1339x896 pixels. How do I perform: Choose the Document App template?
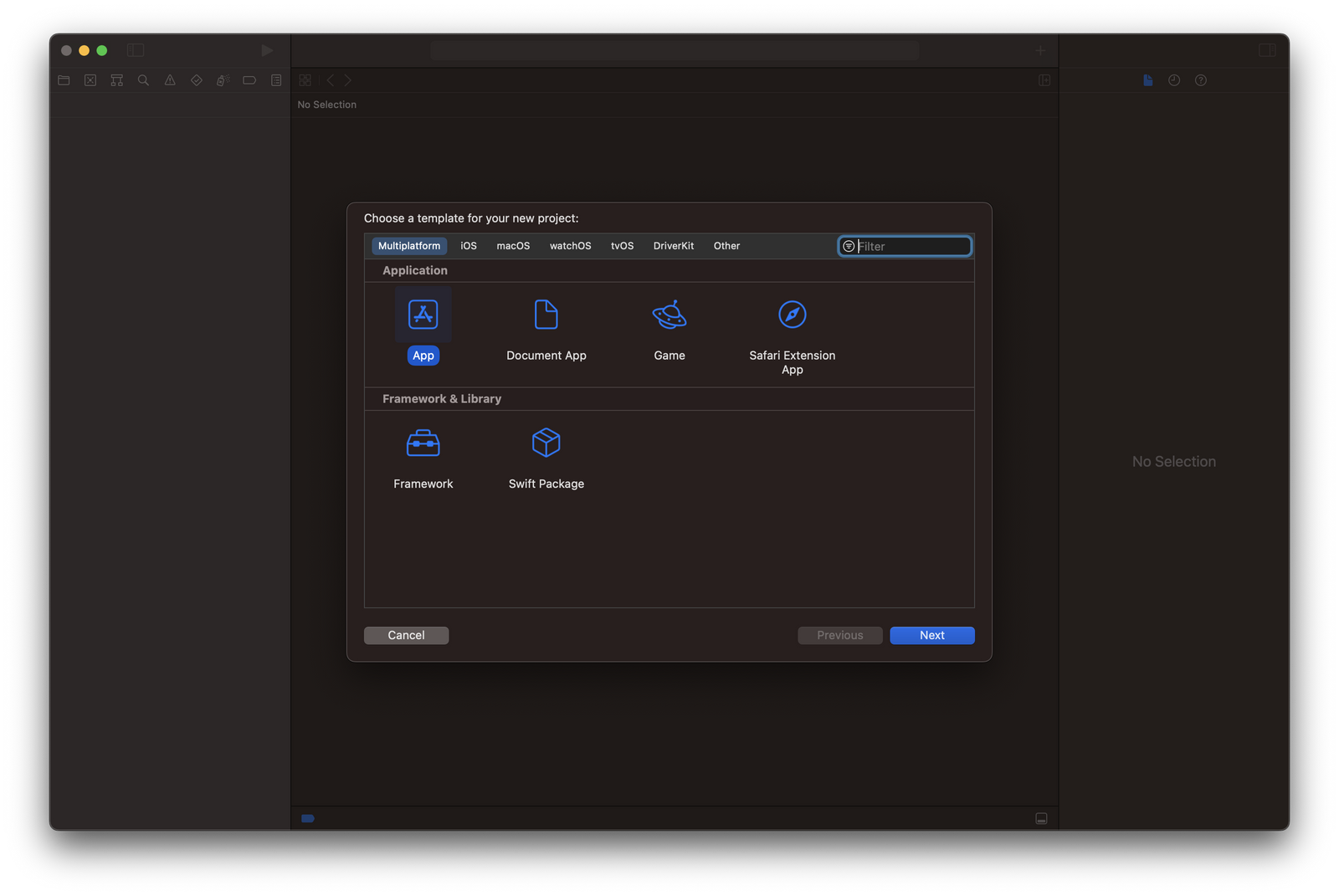pyautogui.click(x=546, y=326)
